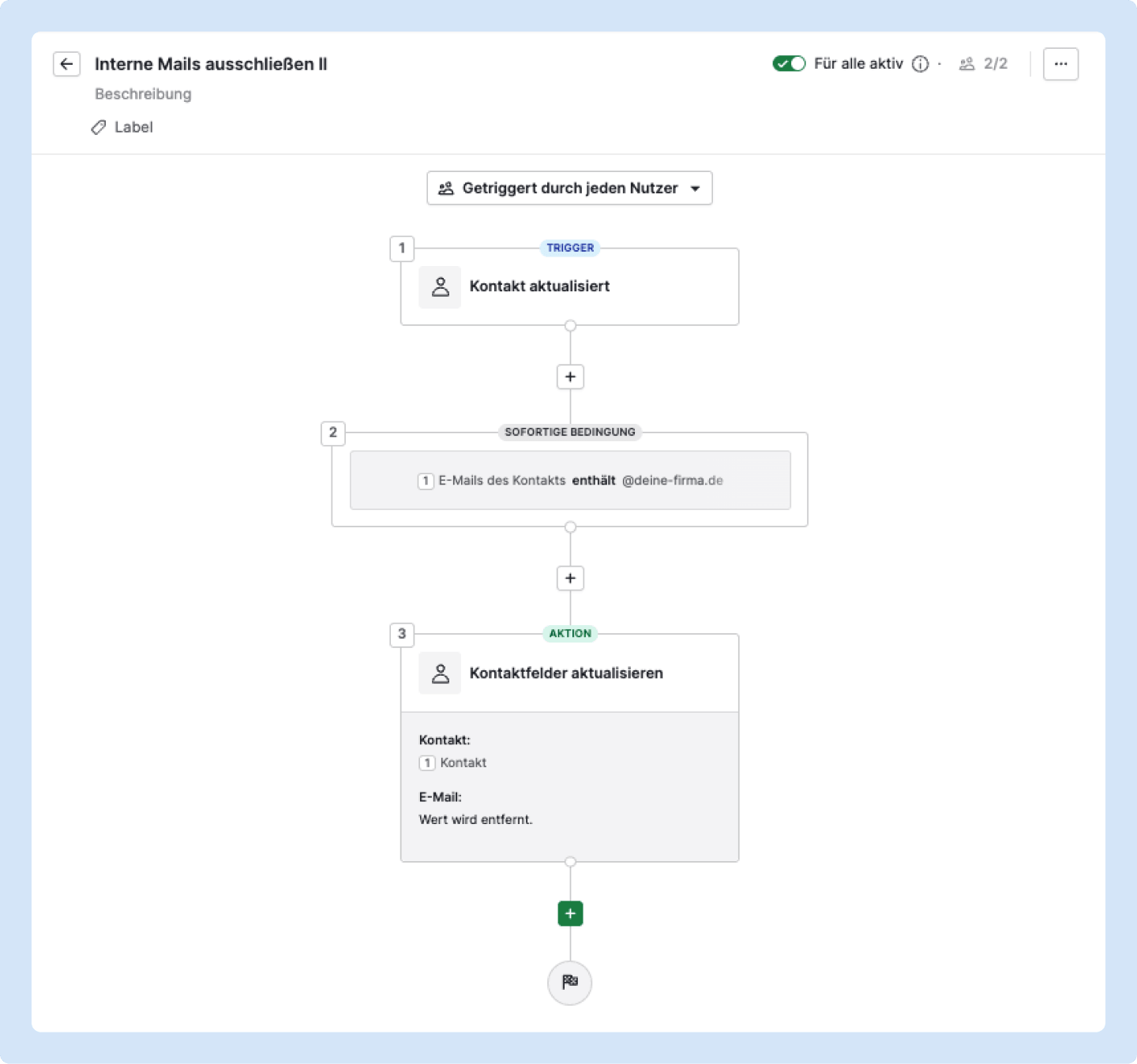The image size is (1137, 1064).
Task: Edit the title 'Interne Mails ausschließen II'
Action: (211, 64)
